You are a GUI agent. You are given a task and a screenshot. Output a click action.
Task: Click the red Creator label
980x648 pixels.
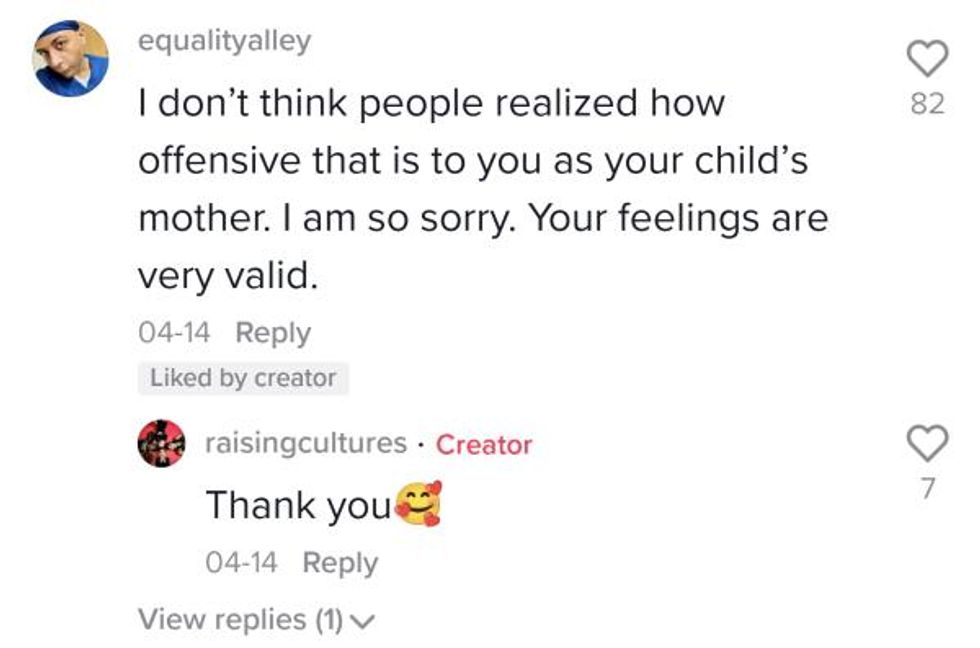click(484, 444)
